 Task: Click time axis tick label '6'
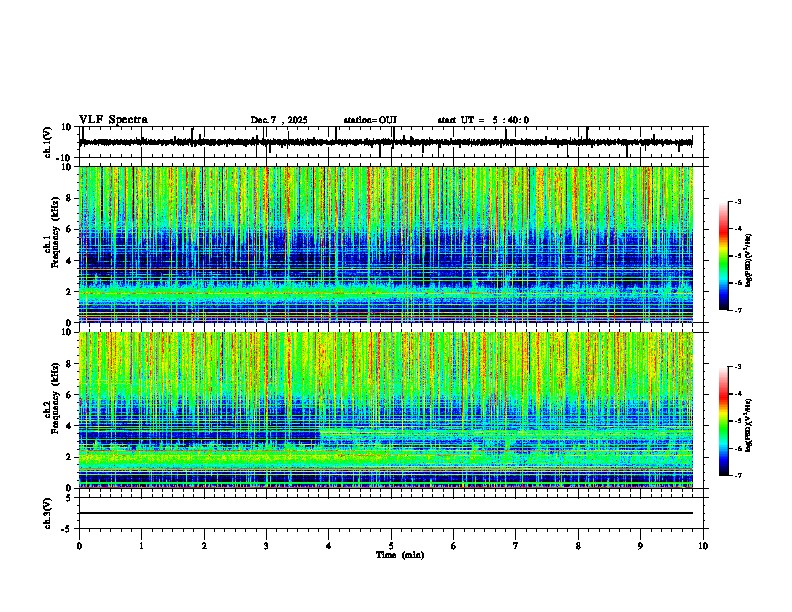(454, 546)
